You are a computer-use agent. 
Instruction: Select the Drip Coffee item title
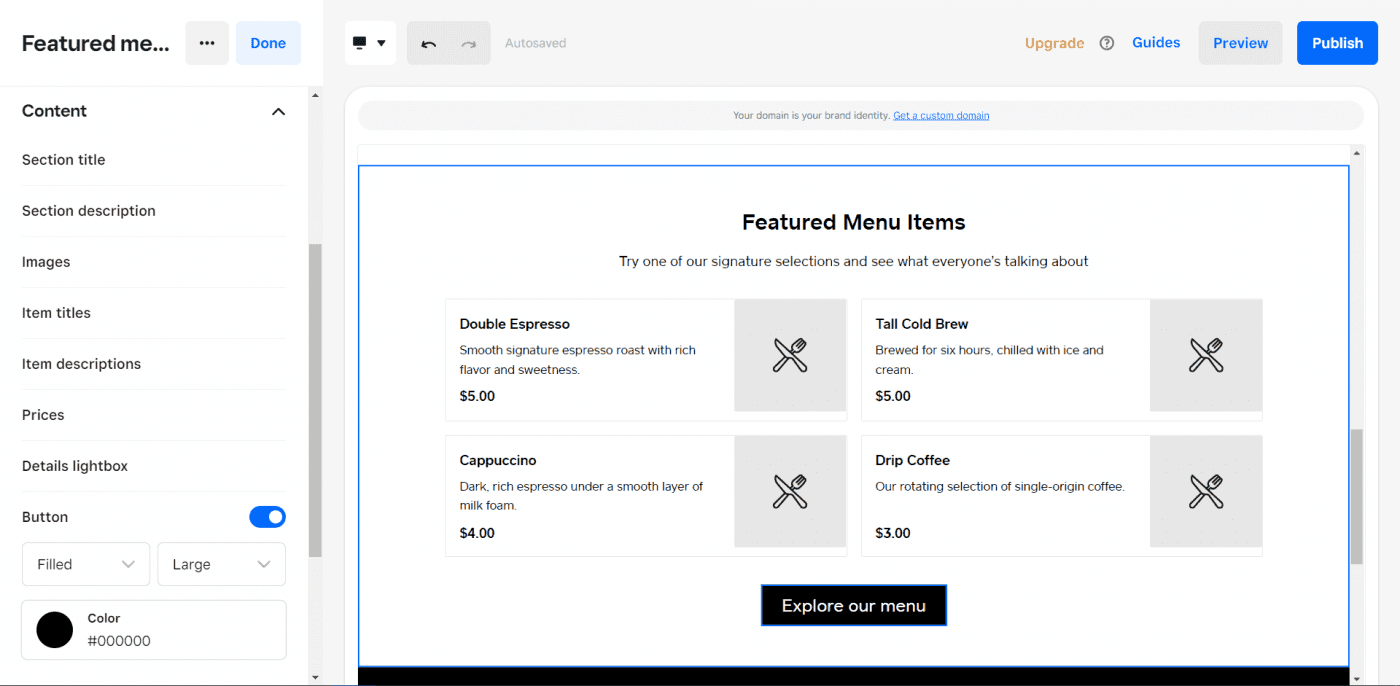click(913, 460)
